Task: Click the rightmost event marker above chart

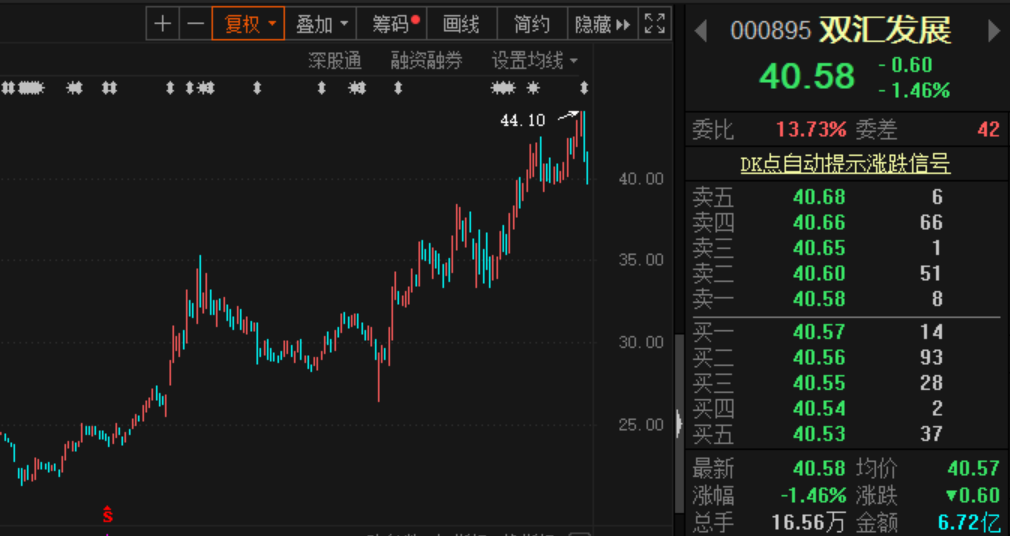Action: coord(584,89)
